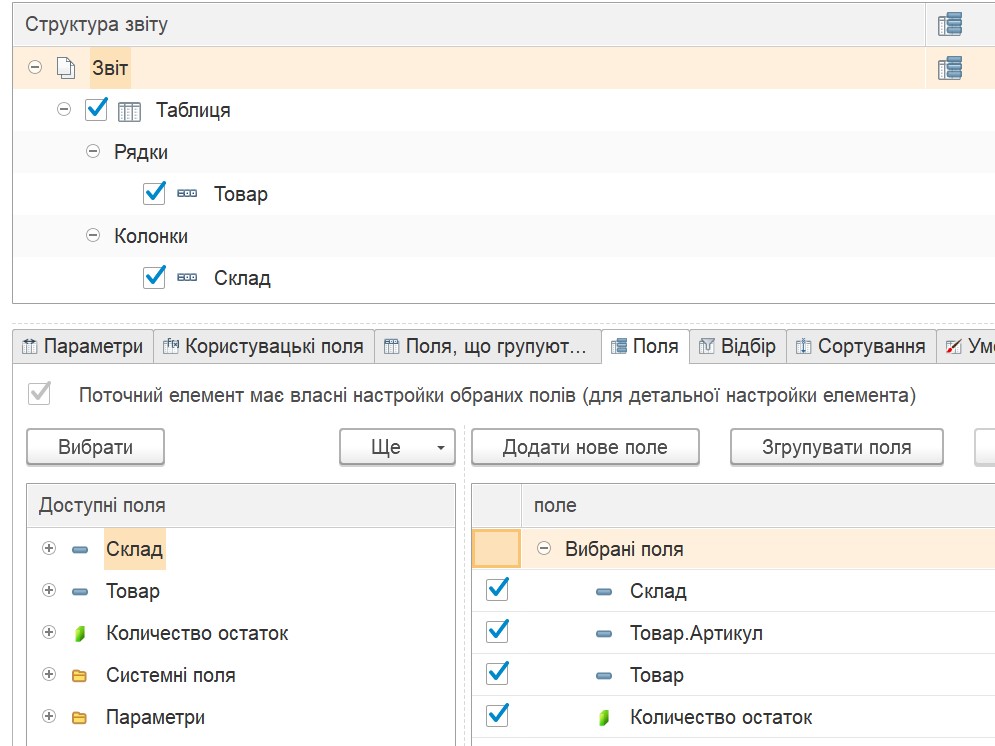Click the table icon beside Таблиця
The image size is (995, 746).
coord(129,112)
